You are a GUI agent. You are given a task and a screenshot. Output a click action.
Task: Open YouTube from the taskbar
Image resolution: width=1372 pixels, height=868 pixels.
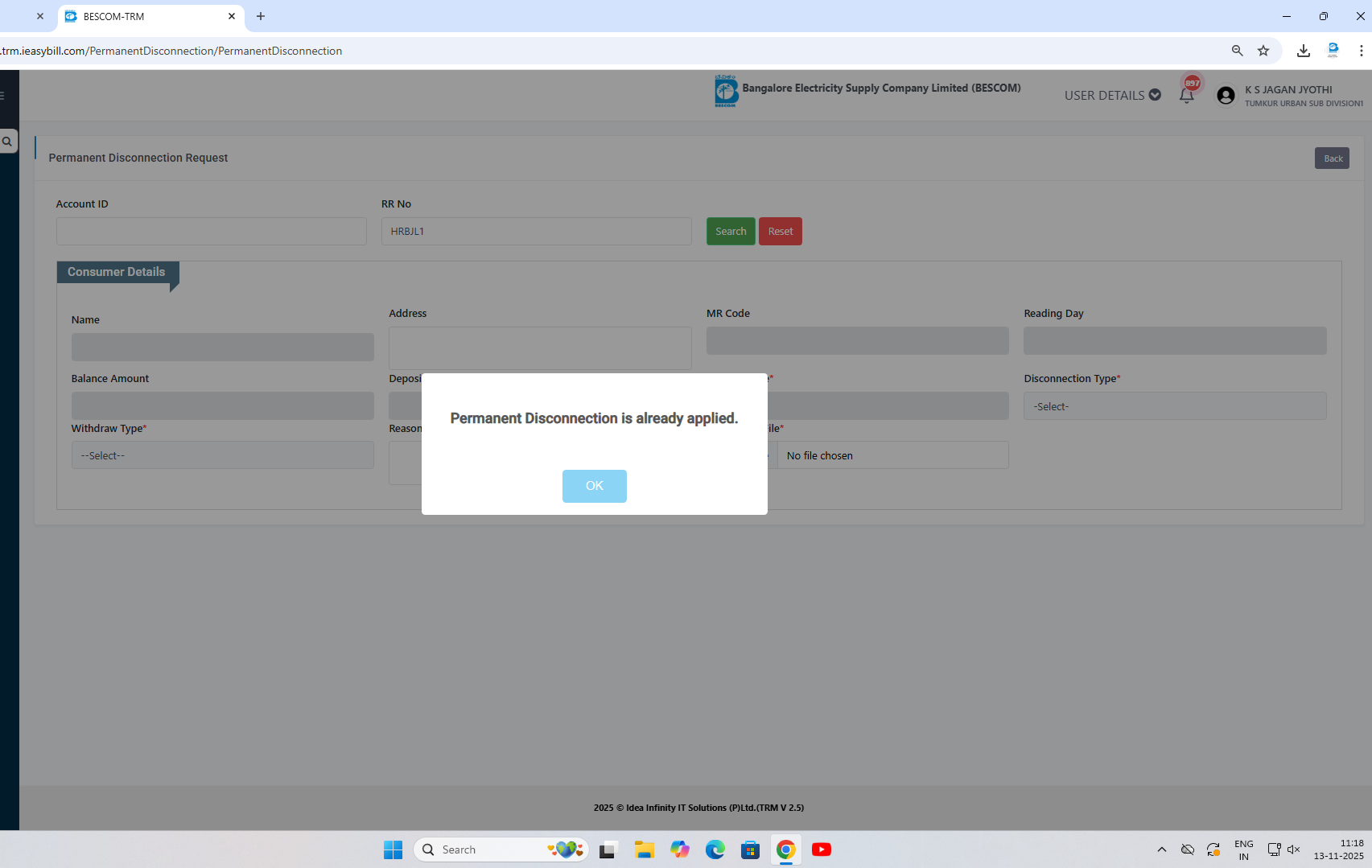click(822, 849)
